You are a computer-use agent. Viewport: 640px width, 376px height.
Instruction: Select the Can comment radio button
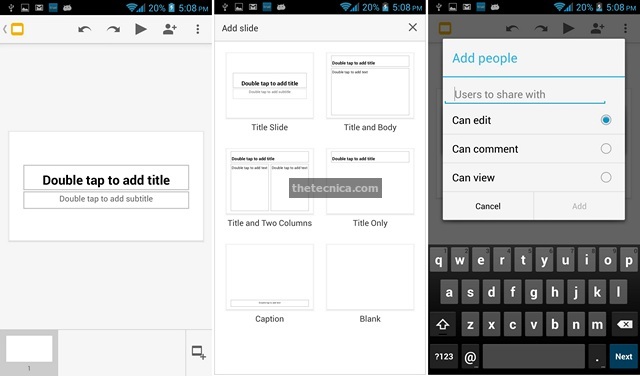click(606, 149)
